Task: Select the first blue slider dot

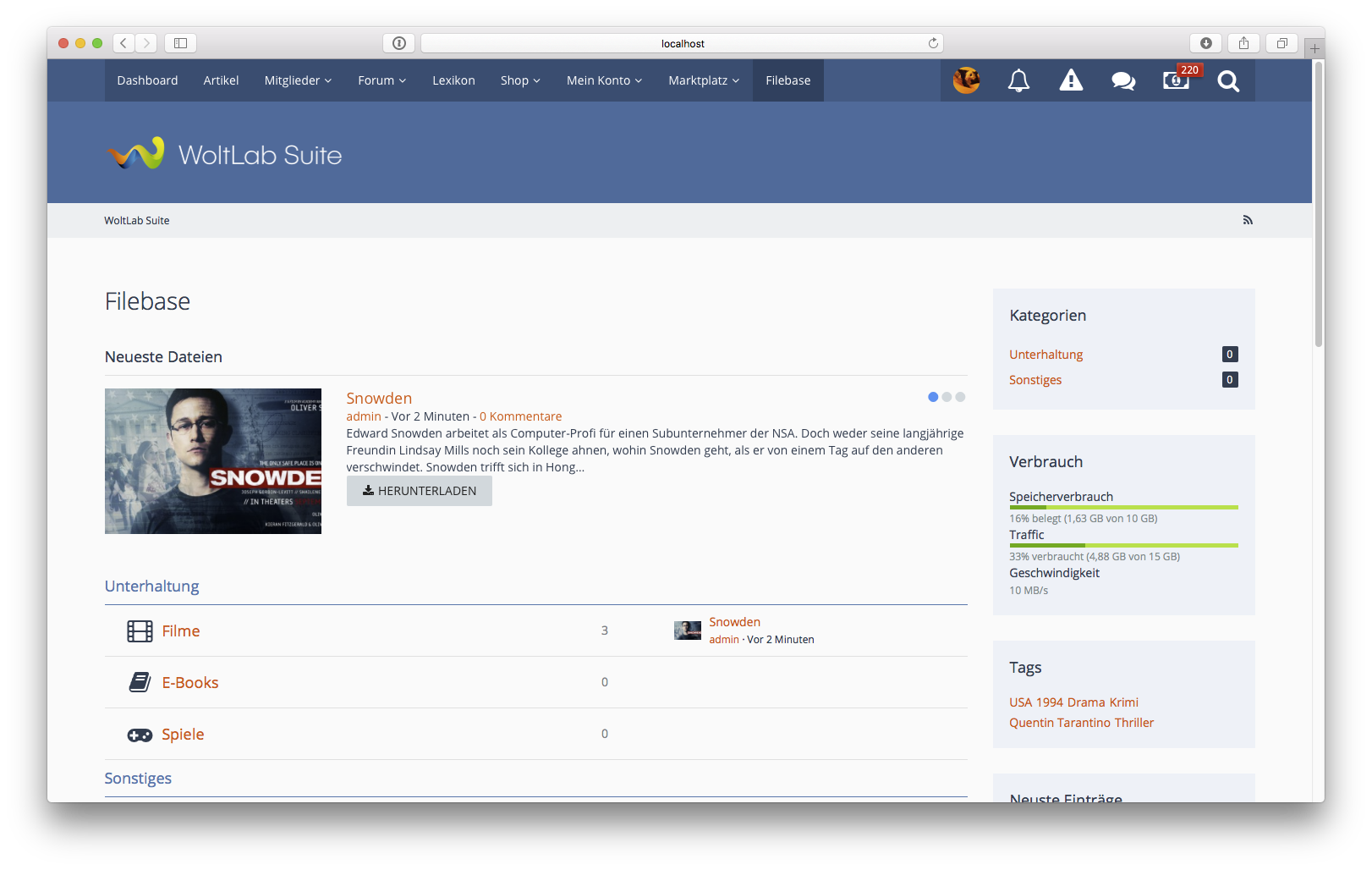Action: tap(933, 397)
